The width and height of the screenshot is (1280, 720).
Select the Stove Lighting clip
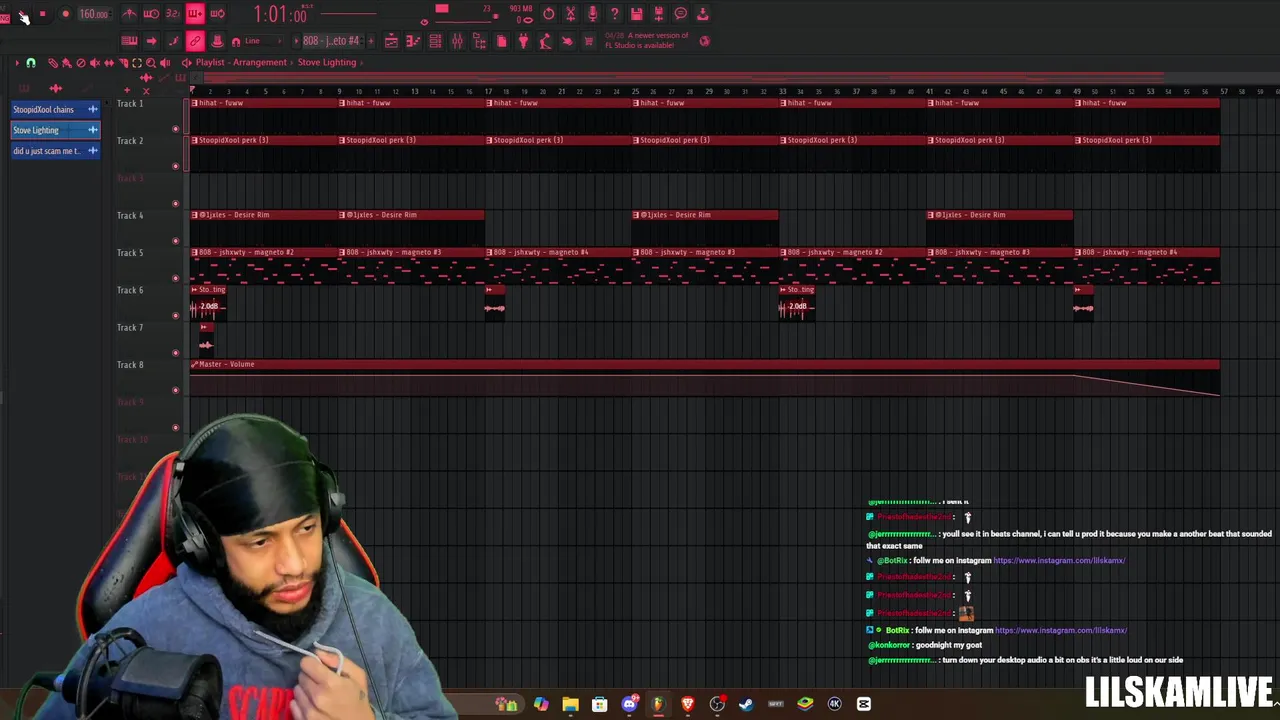55,130
